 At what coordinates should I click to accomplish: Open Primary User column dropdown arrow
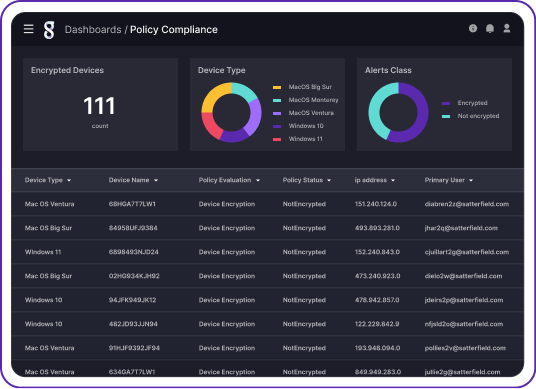[471, 180]
